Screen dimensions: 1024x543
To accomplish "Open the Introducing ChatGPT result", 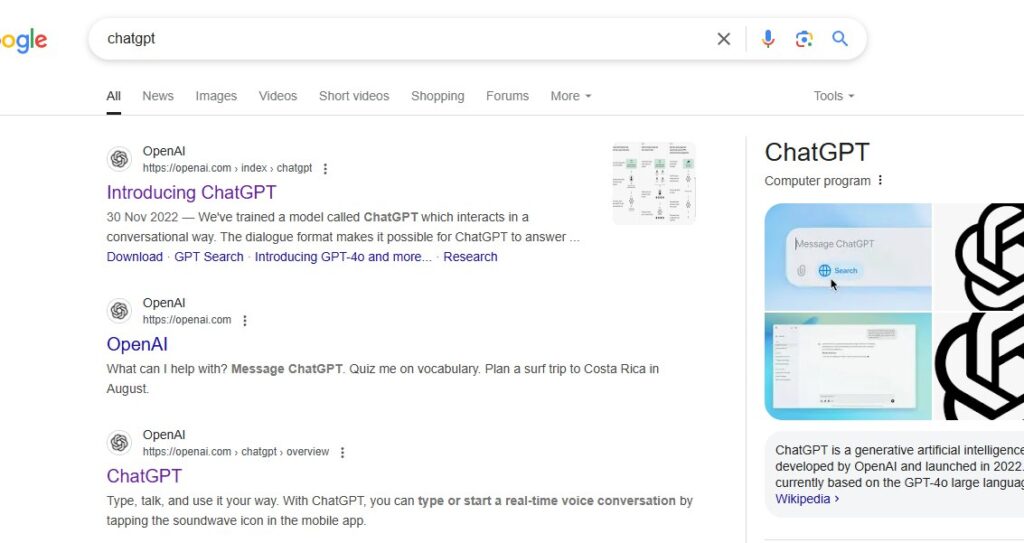I will click(x=191, y=192).
